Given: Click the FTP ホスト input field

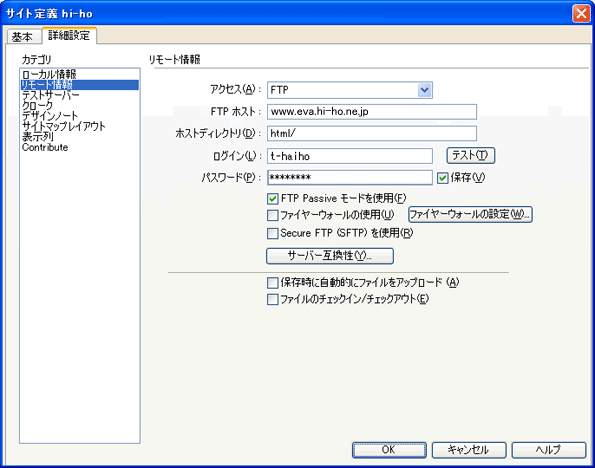Looking at the screenshot, I should pos(372,112).
